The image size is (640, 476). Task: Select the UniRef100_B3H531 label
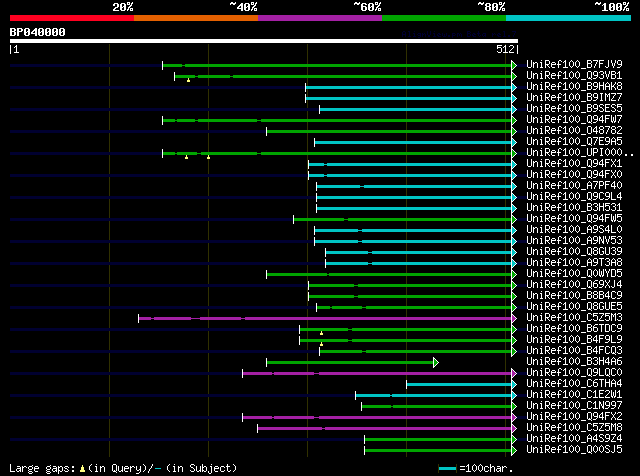pos(574,207)
